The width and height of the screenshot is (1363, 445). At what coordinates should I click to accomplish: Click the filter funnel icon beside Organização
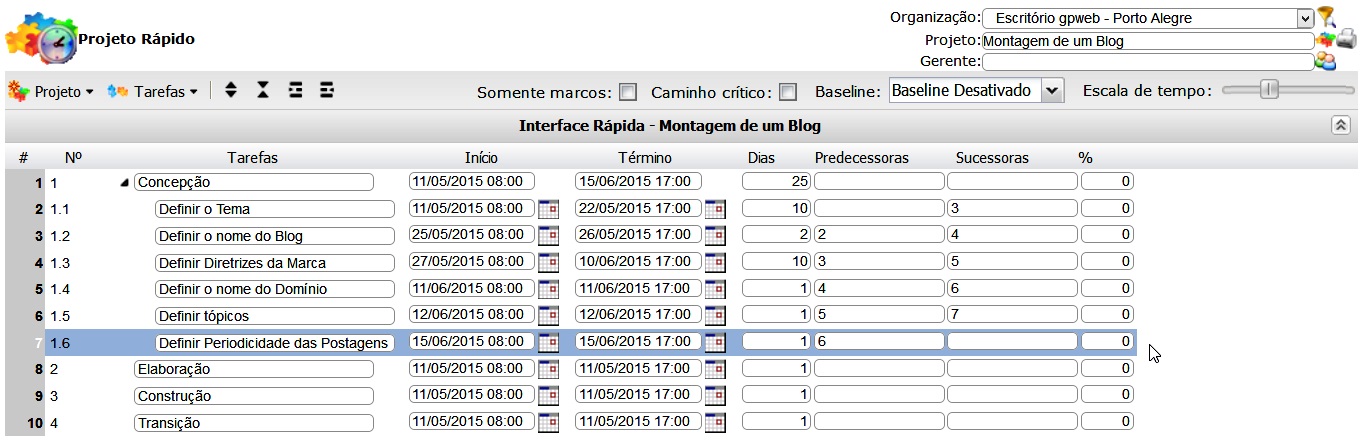[x=1326, y=16]
